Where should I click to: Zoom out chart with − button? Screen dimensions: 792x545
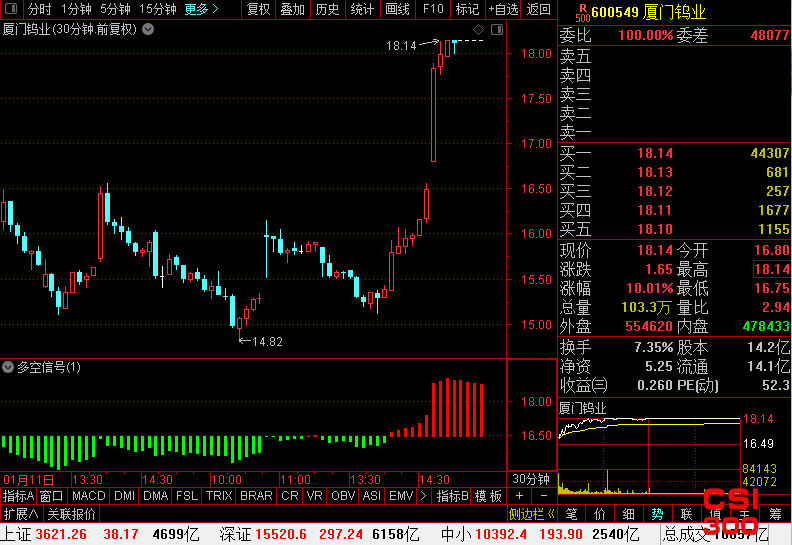pos(544,496)
